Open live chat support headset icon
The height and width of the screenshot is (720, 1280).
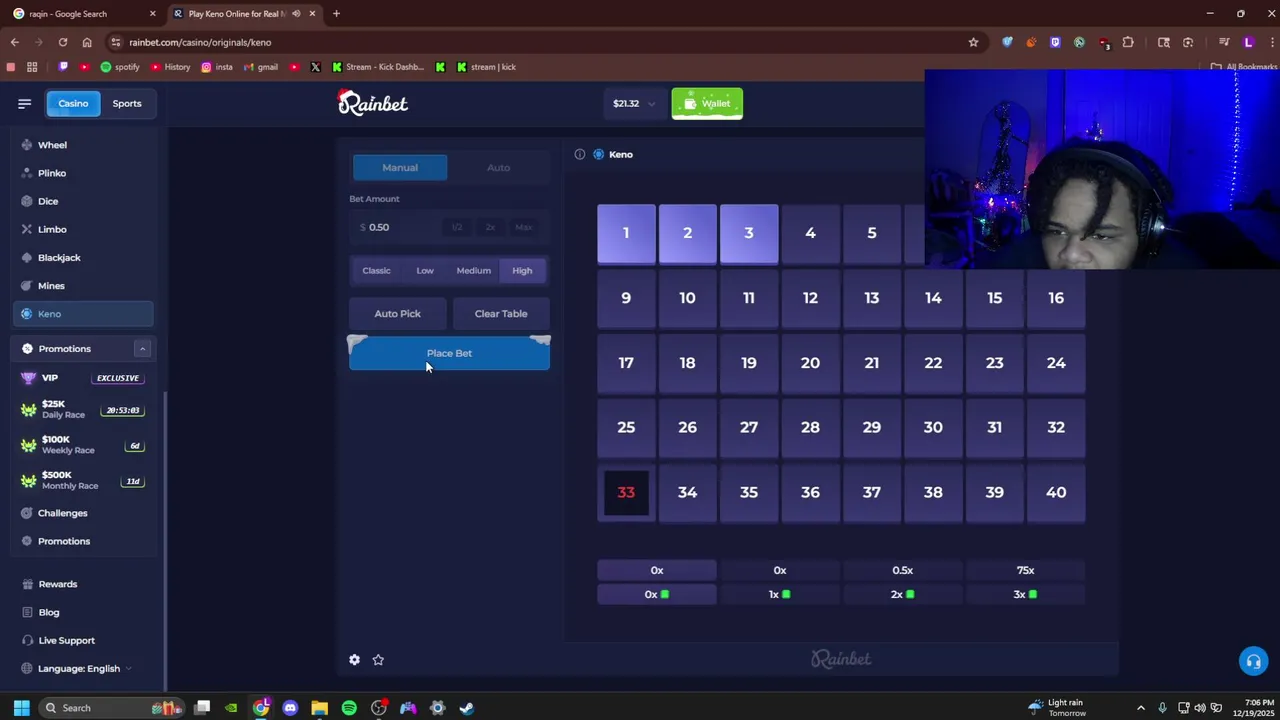1253,661
